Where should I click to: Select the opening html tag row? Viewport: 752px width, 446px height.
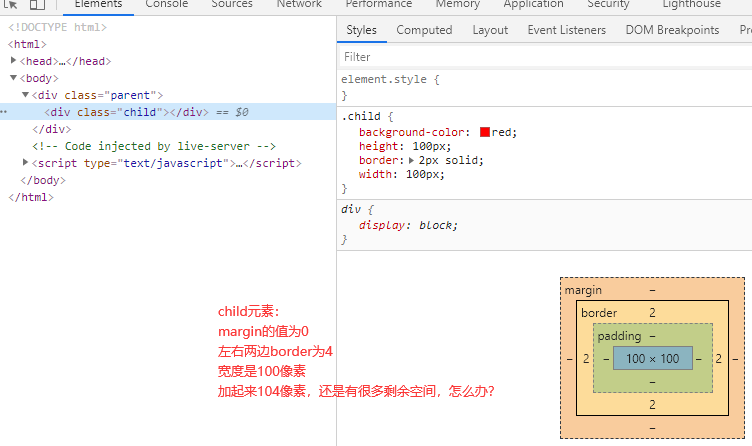pyautogui.click(x=27, y=44)
